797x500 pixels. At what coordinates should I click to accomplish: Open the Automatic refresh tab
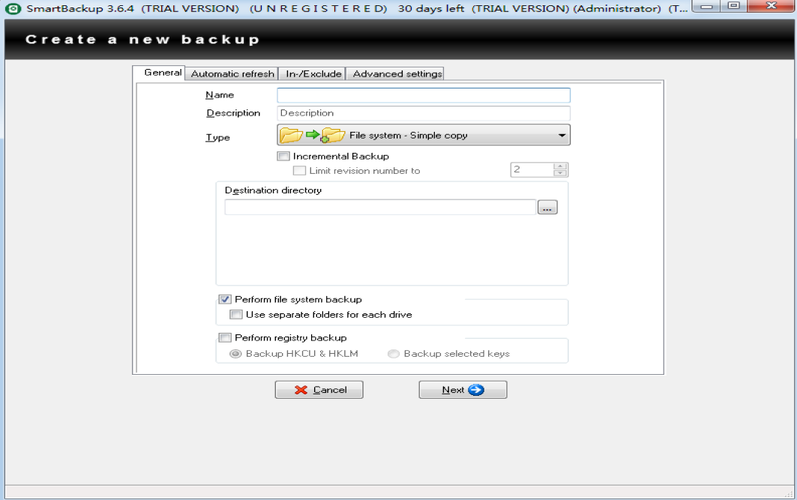click(232, 74)
